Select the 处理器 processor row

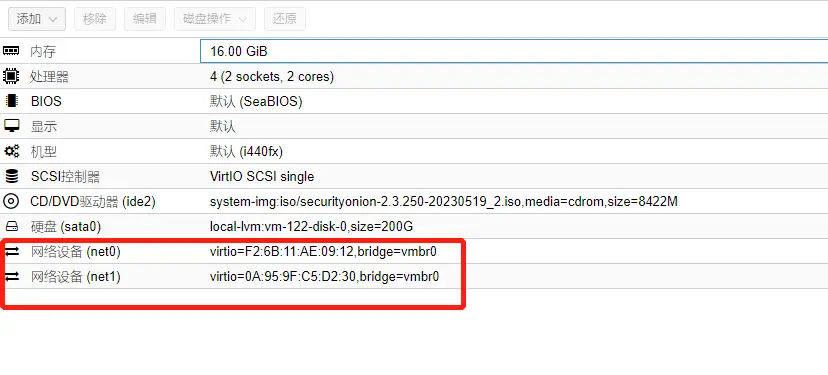(414, 77)
